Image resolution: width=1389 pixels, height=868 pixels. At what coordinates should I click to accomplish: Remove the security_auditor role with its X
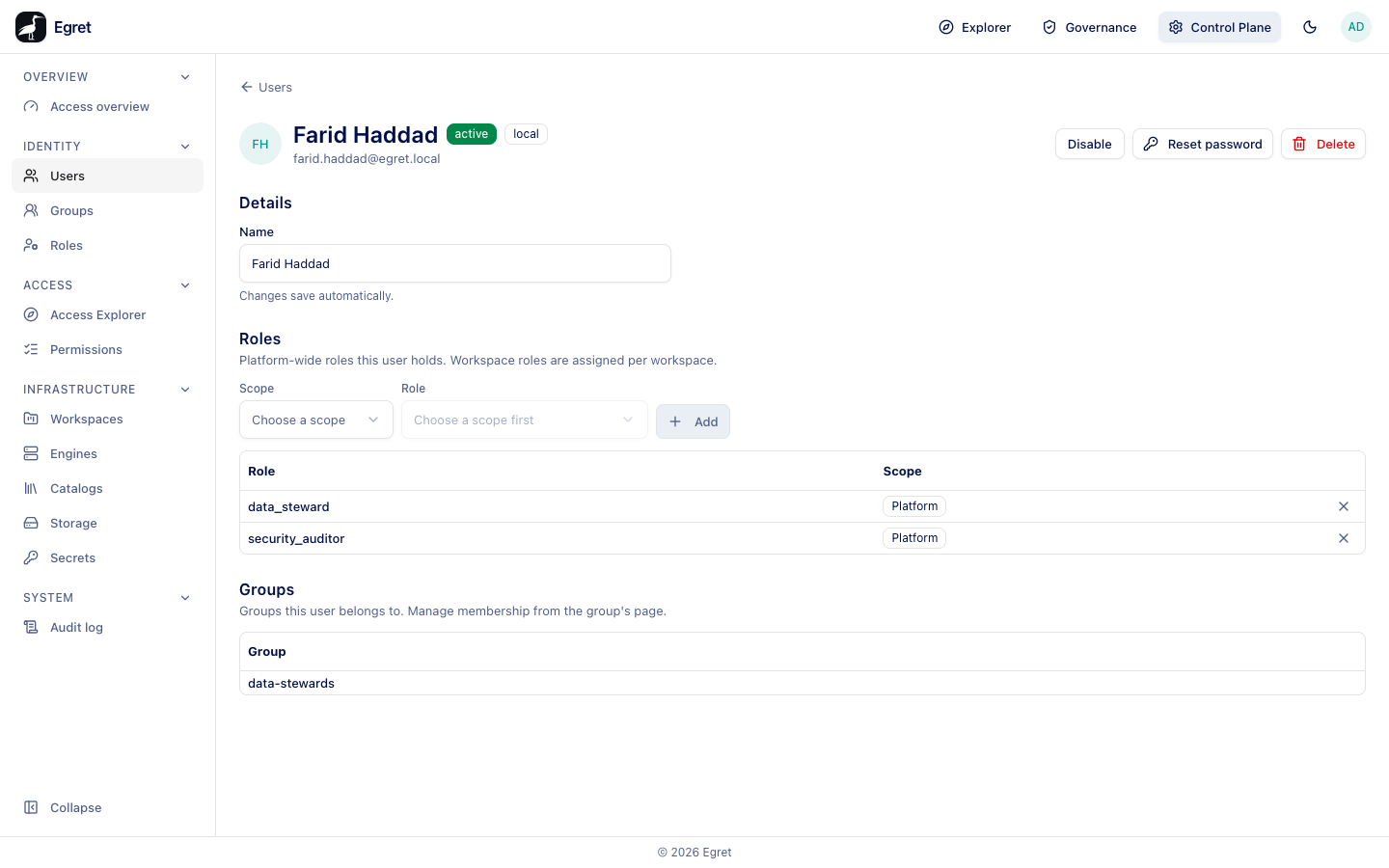tap(1344, 538)
